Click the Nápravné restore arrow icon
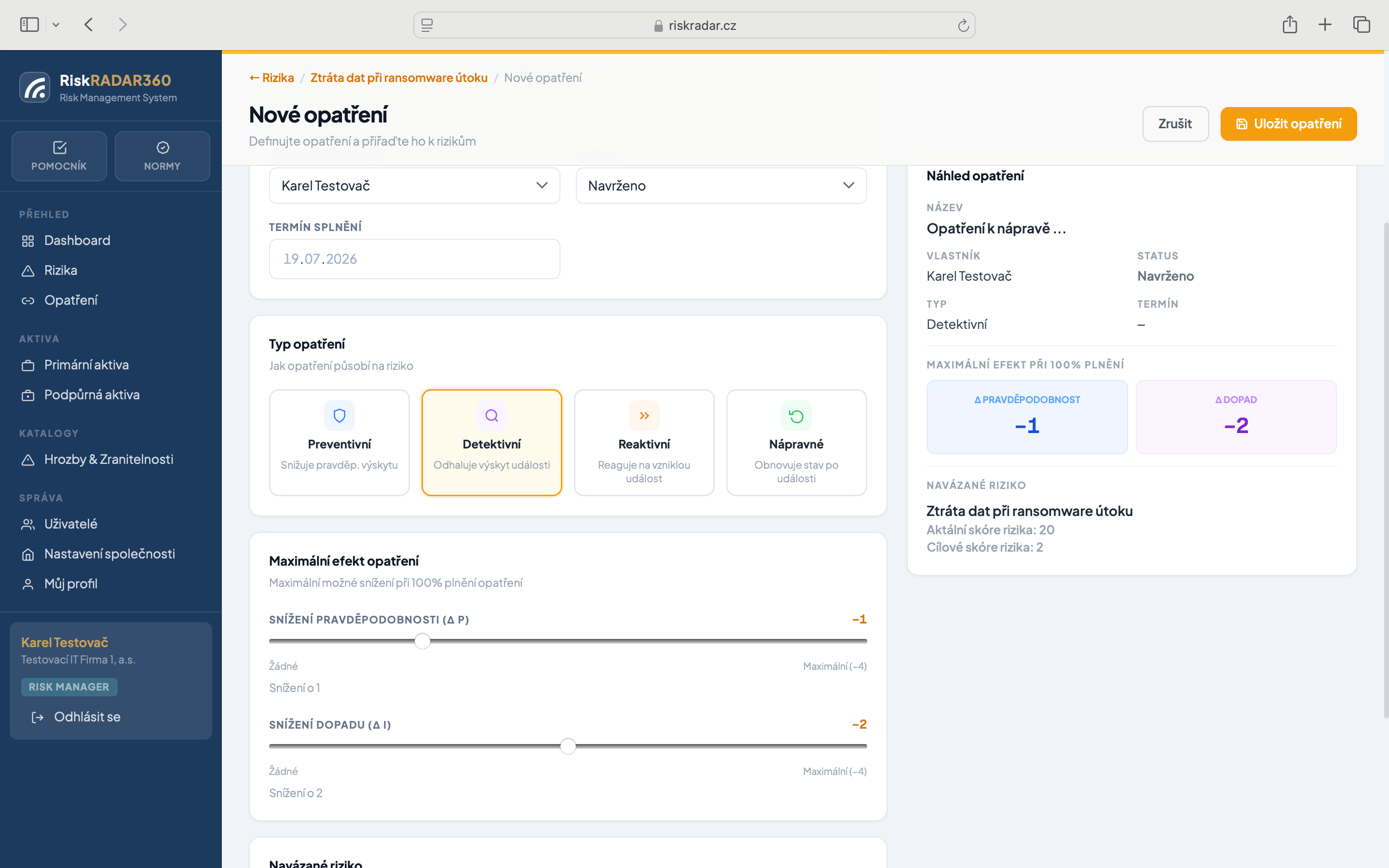Screen dimensions: 1389x868 click(x=796, y=416)
